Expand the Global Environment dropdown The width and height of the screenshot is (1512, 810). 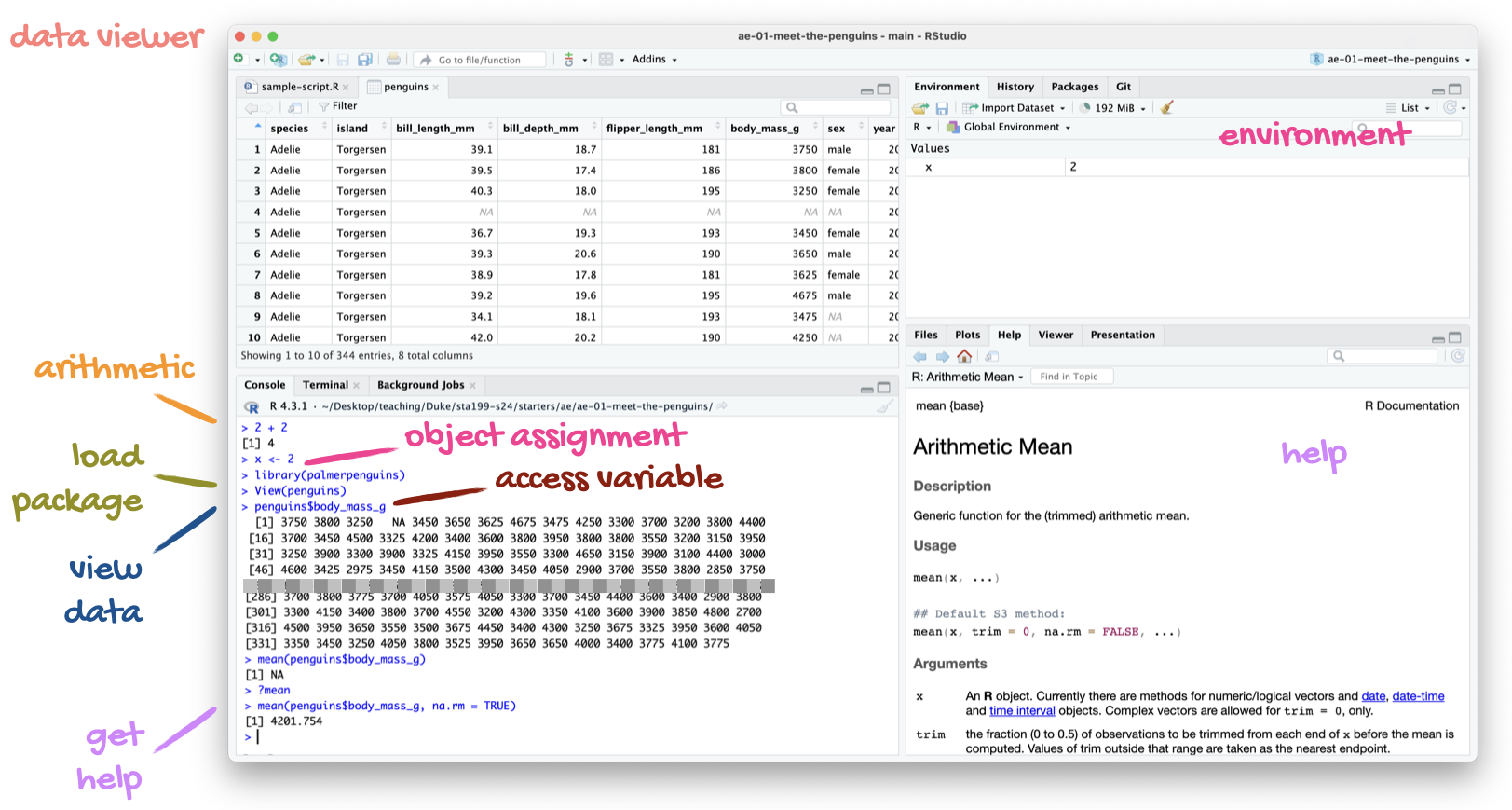1012,128
